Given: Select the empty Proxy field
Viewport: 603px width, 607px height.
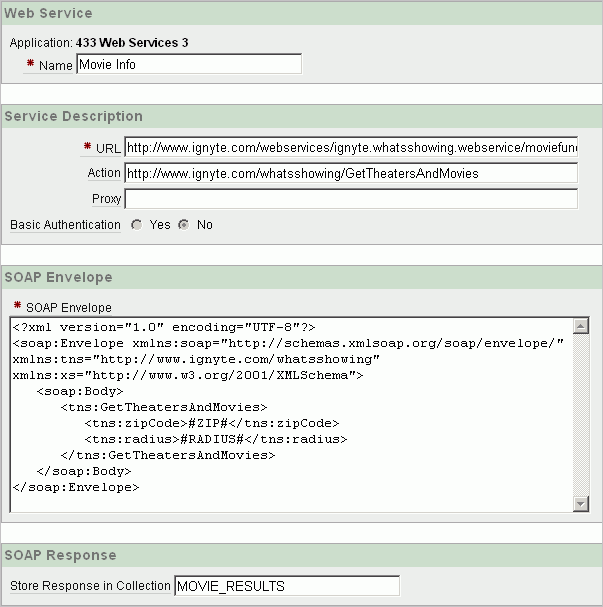Looking at the screenshot, I should tap(351, 199).
